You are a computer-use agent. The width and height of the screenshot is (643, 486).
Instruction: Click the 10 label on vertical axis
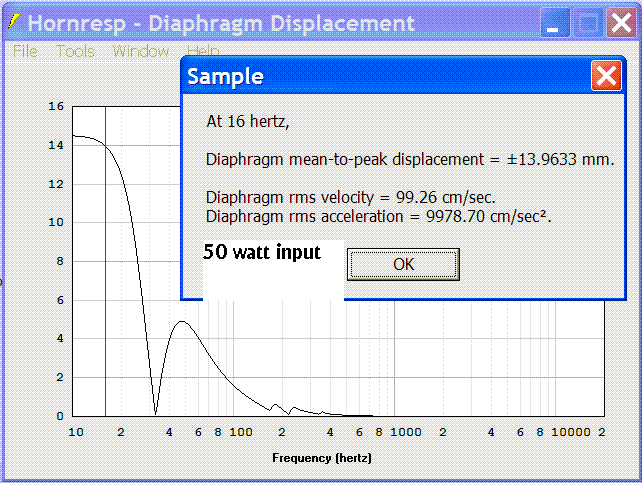click(x=56, y=222)
